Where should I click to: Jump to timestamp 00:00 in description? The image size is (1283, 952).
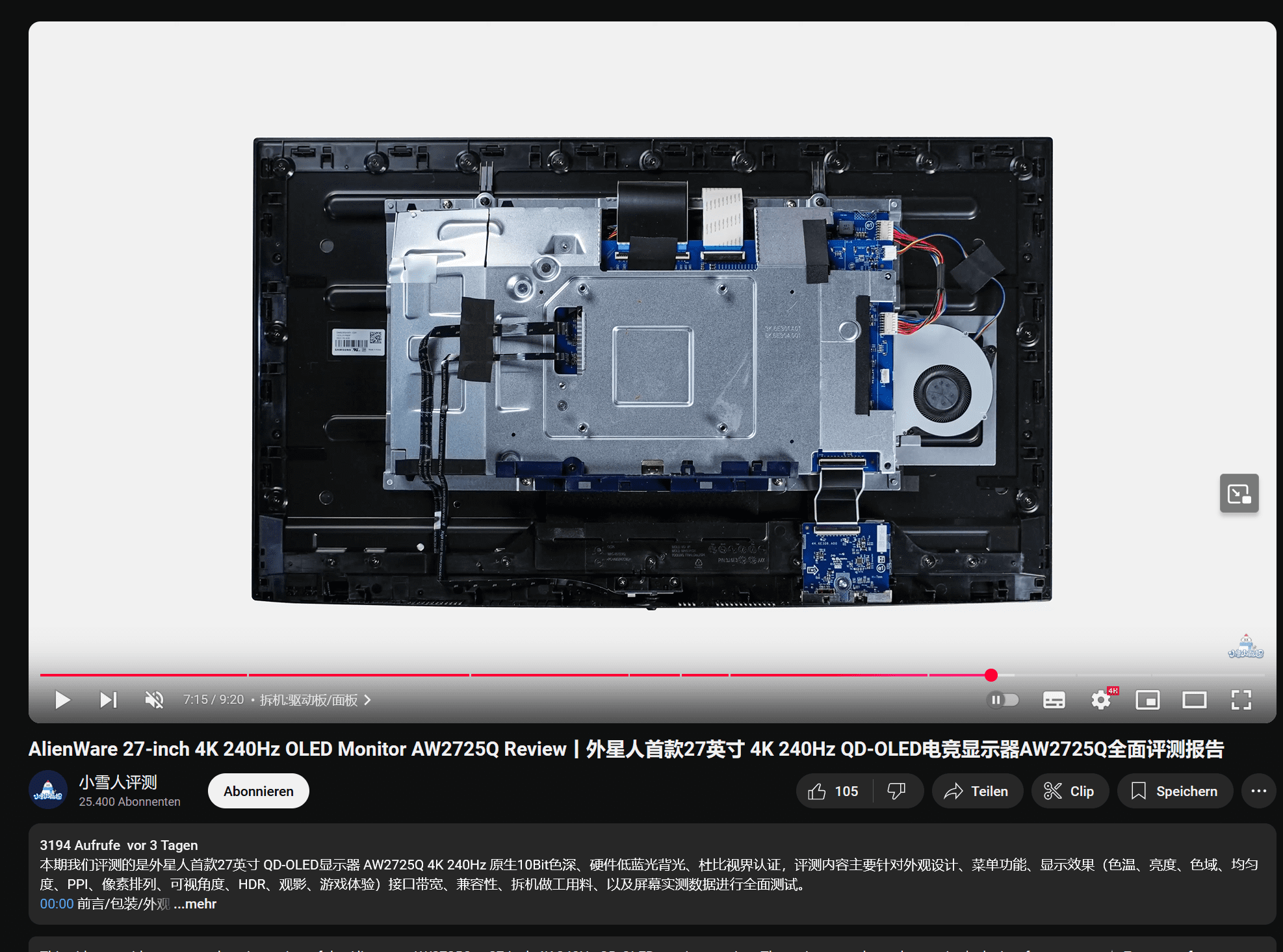(57, 904)
